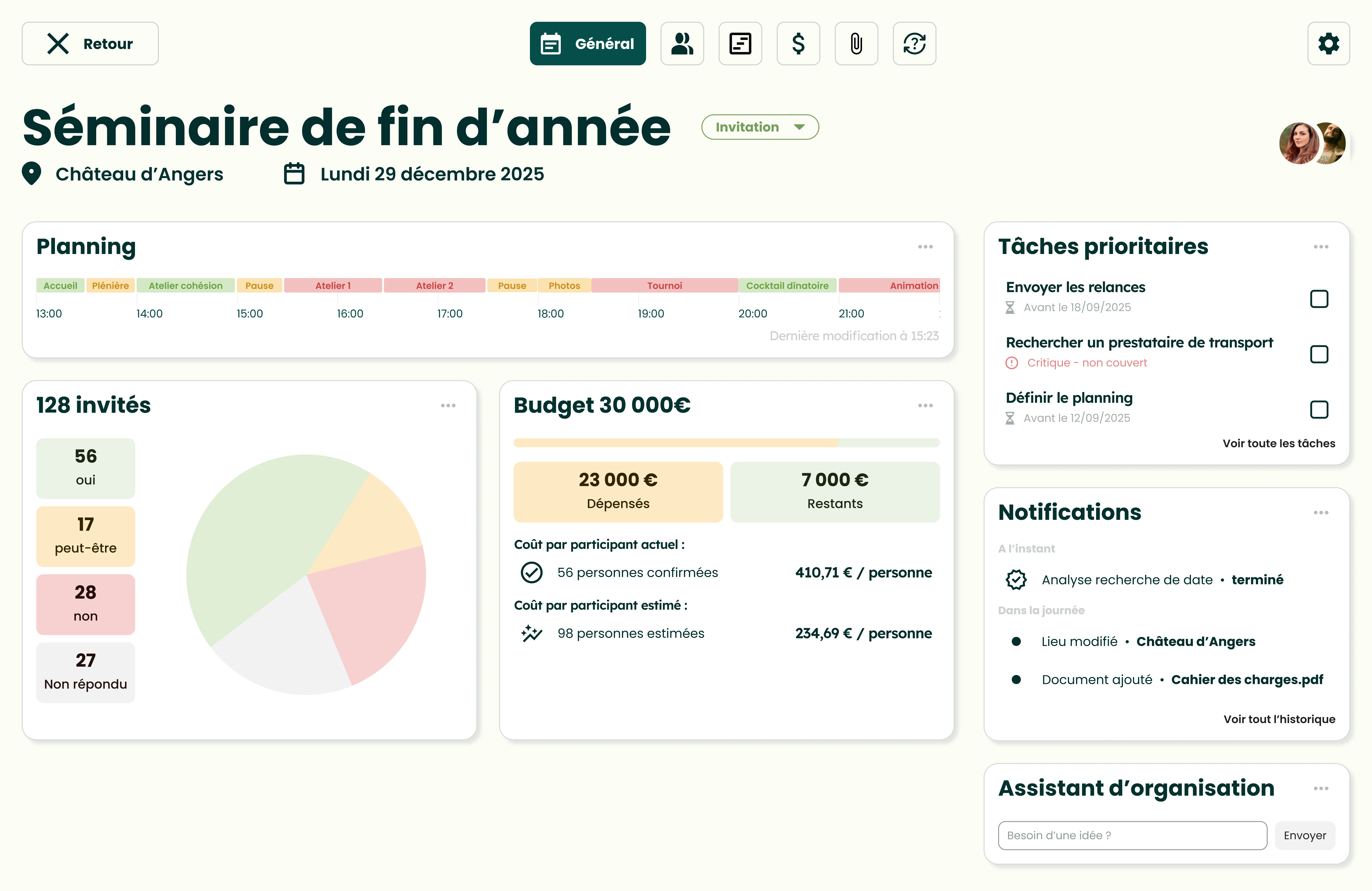The height and width of the screenshot is (891, 1372).
Task: Click the paperclip attachments icon
Action: coord(856,43)
